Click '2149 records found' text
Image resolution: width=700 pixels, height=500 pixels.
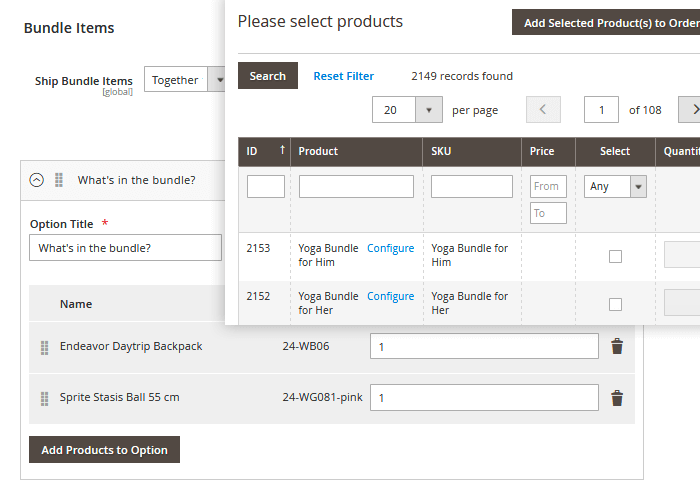click(462, 76)
